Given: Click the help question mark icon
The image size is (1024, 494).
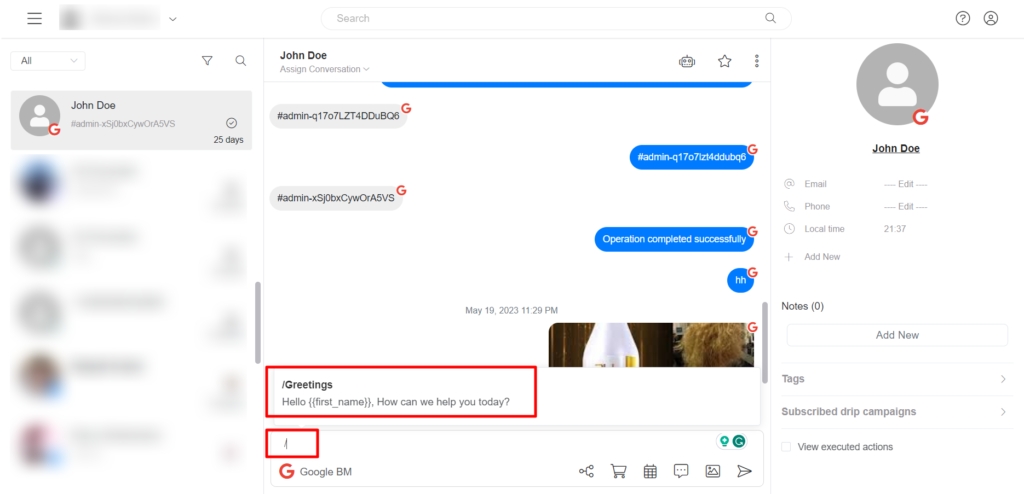Looking at the screenshot, I should 962,18.
